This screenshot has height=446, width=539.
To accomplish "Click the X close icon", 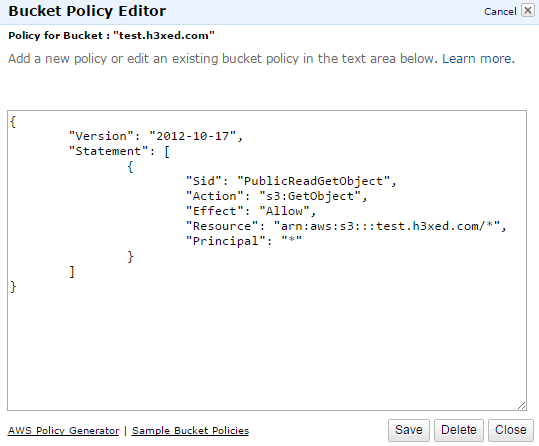I will tap(528, 10).
